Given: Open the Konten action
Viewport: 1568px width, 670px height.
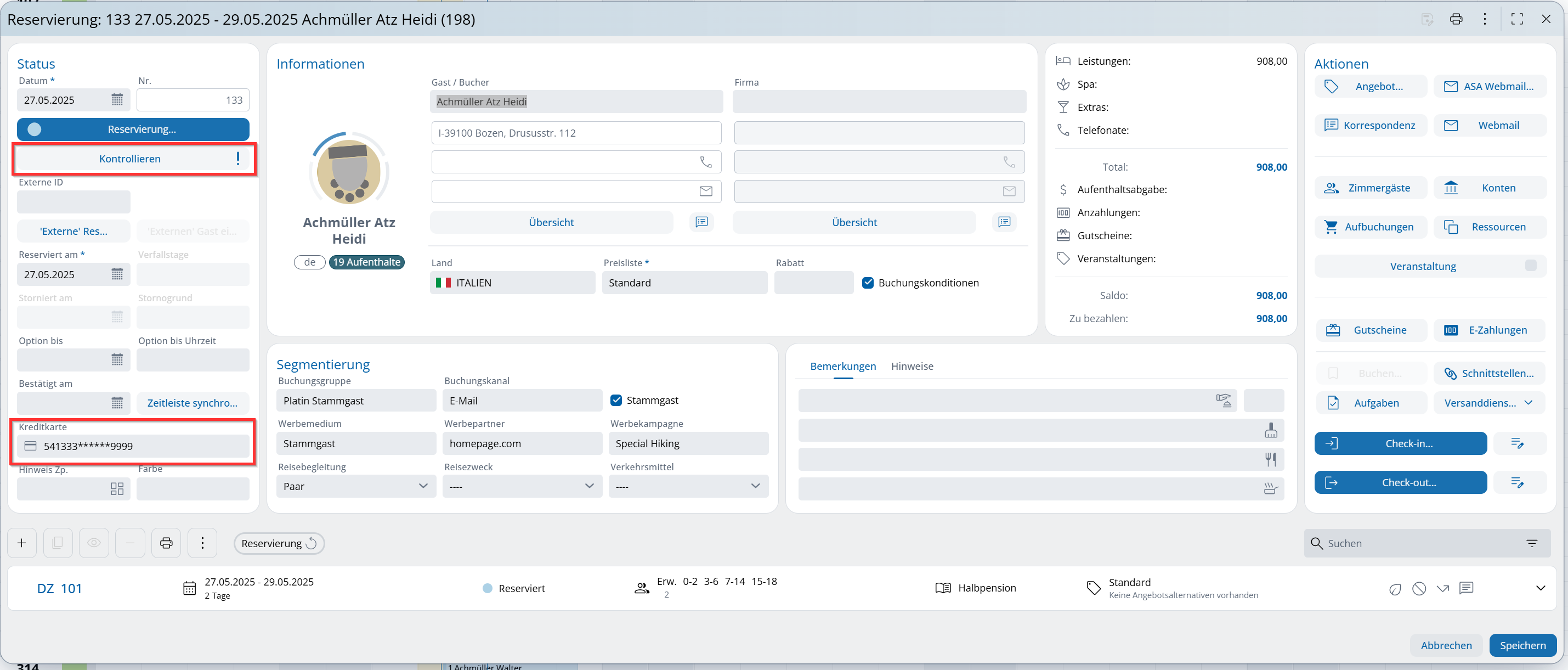Looking at the screenshot, I should (1490, 188).
